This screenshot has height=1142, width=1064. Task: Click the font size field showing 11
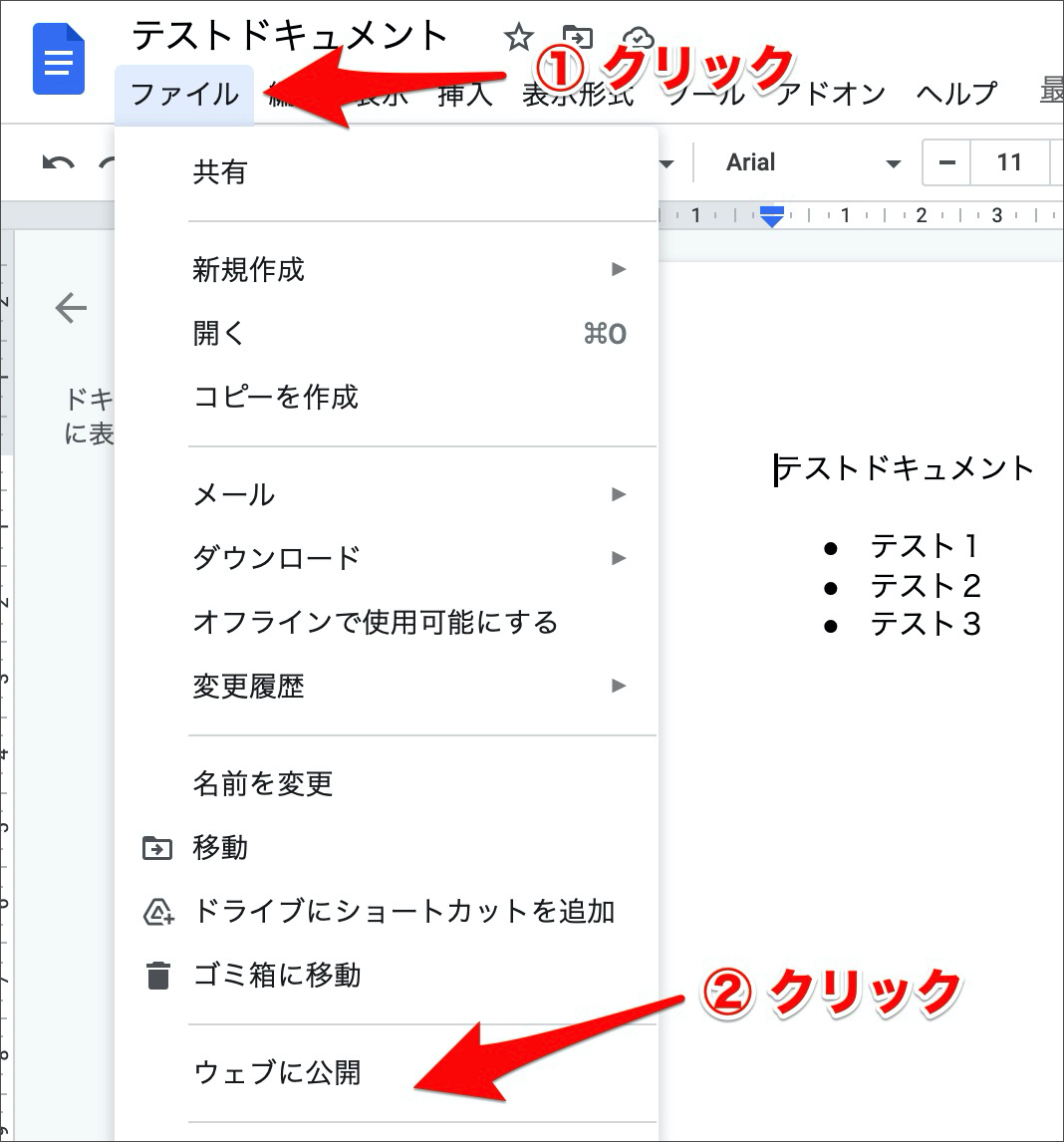(1008, 163)
